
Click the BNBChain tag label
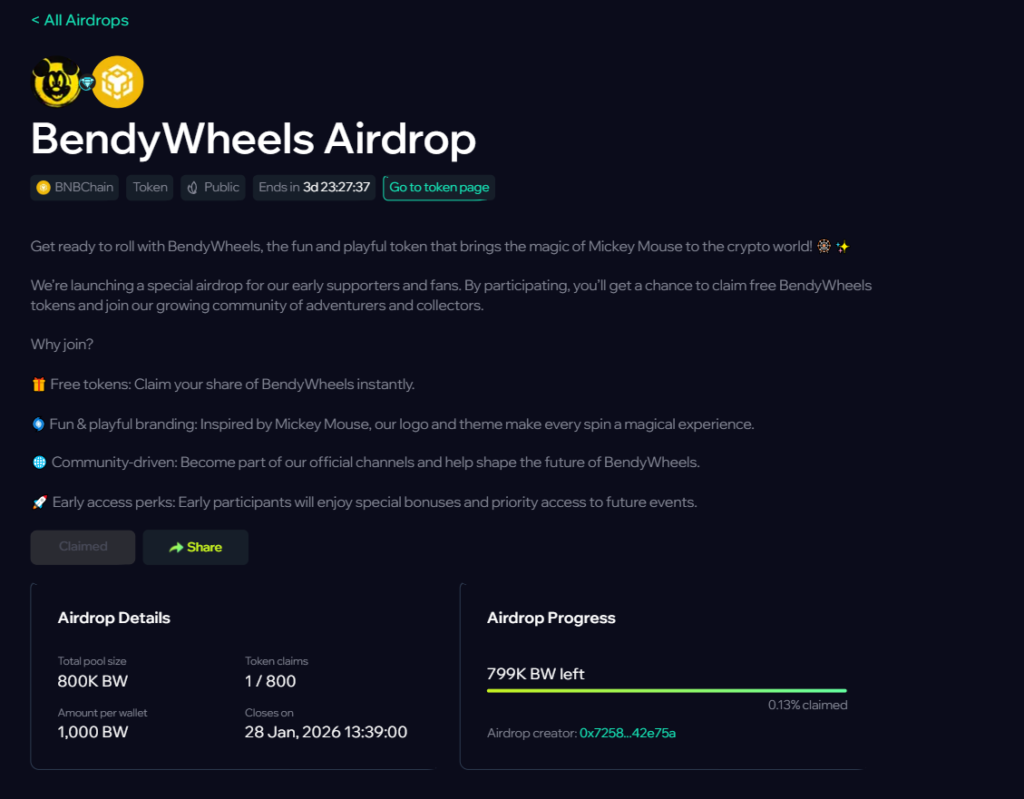(x=85, y=187)
